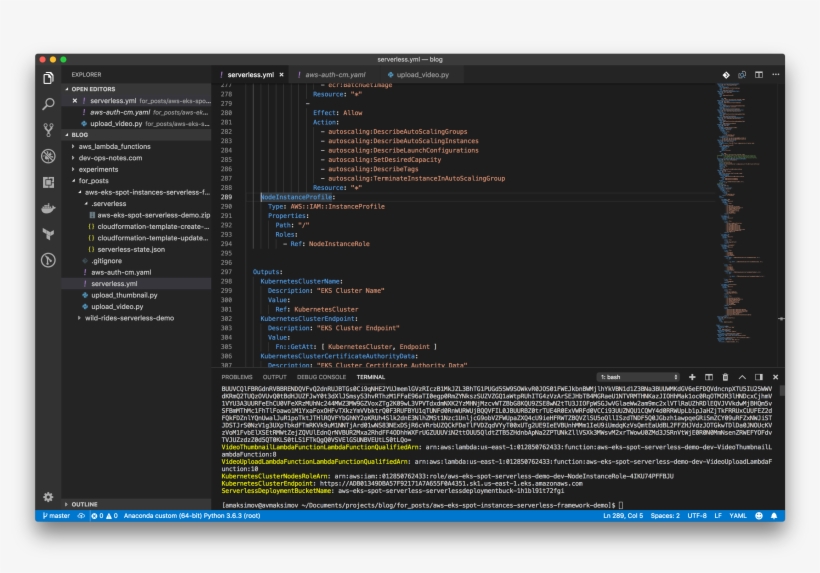Screen dimensions: 820x573
Task: Move the panel to the right side
Action: pyautogui.click(x=759, y=377)
